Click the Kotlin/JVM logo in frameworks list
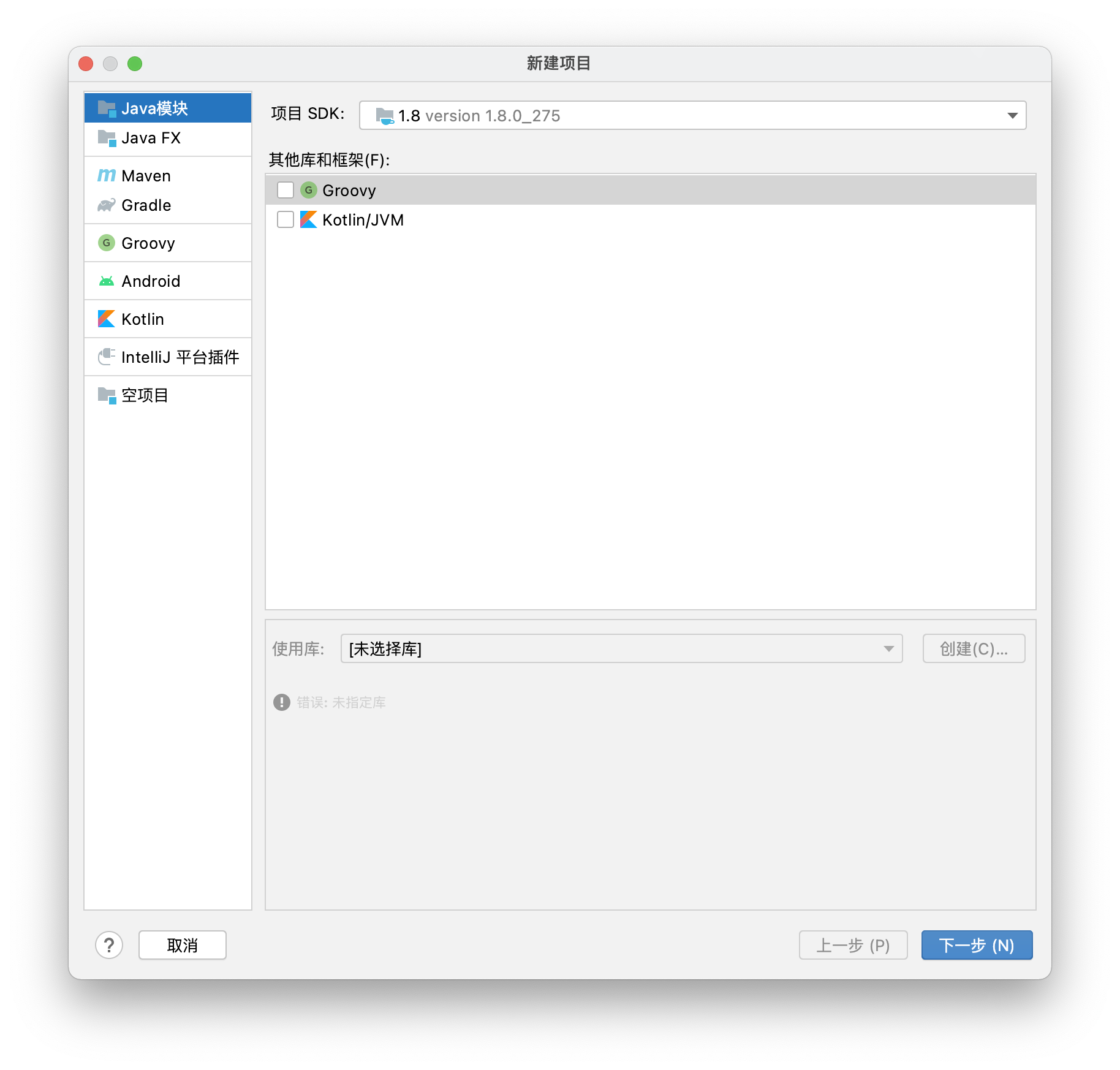This screenshot has height=1070, width=1120. click(x=309, y=219)
